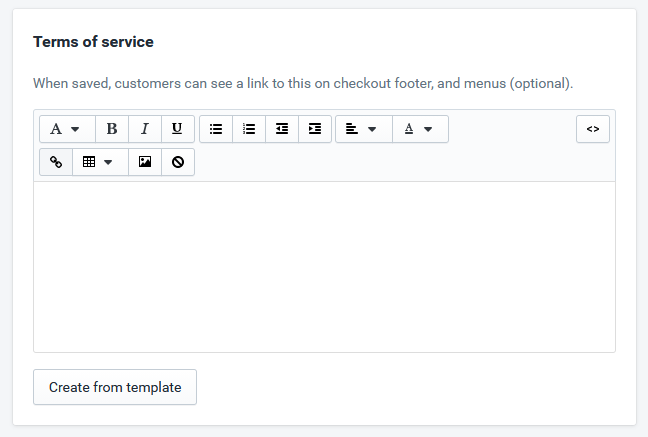Click the underlined A color icon
Screen dimensions: 648x437
click(409, 129)
